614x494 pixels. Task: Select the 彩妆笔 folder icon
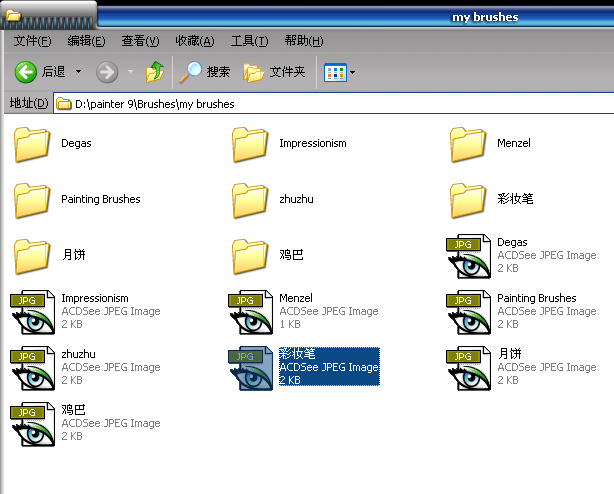tap(468, 200)
